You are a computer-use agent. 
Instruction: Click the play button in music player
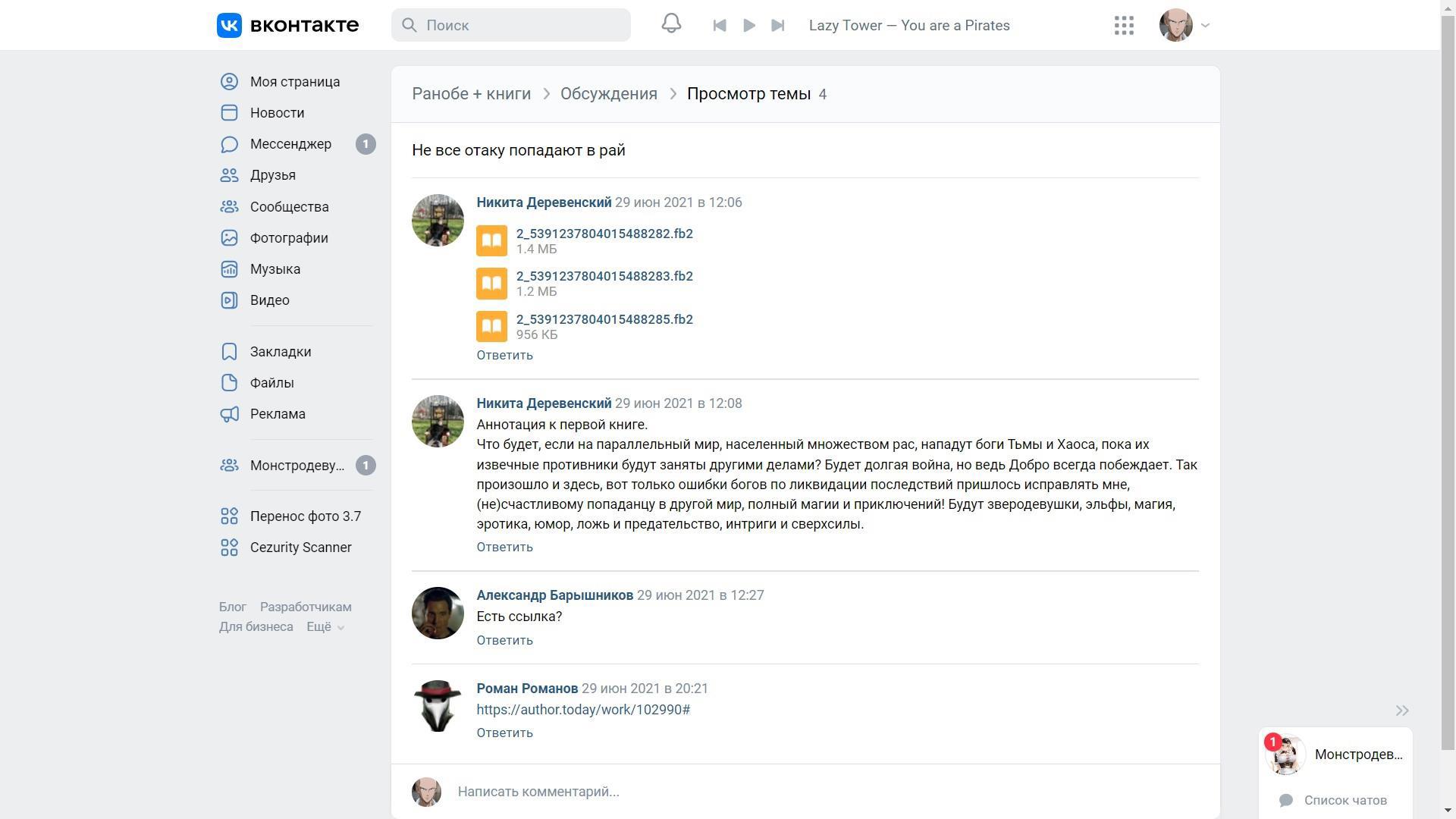749,26
